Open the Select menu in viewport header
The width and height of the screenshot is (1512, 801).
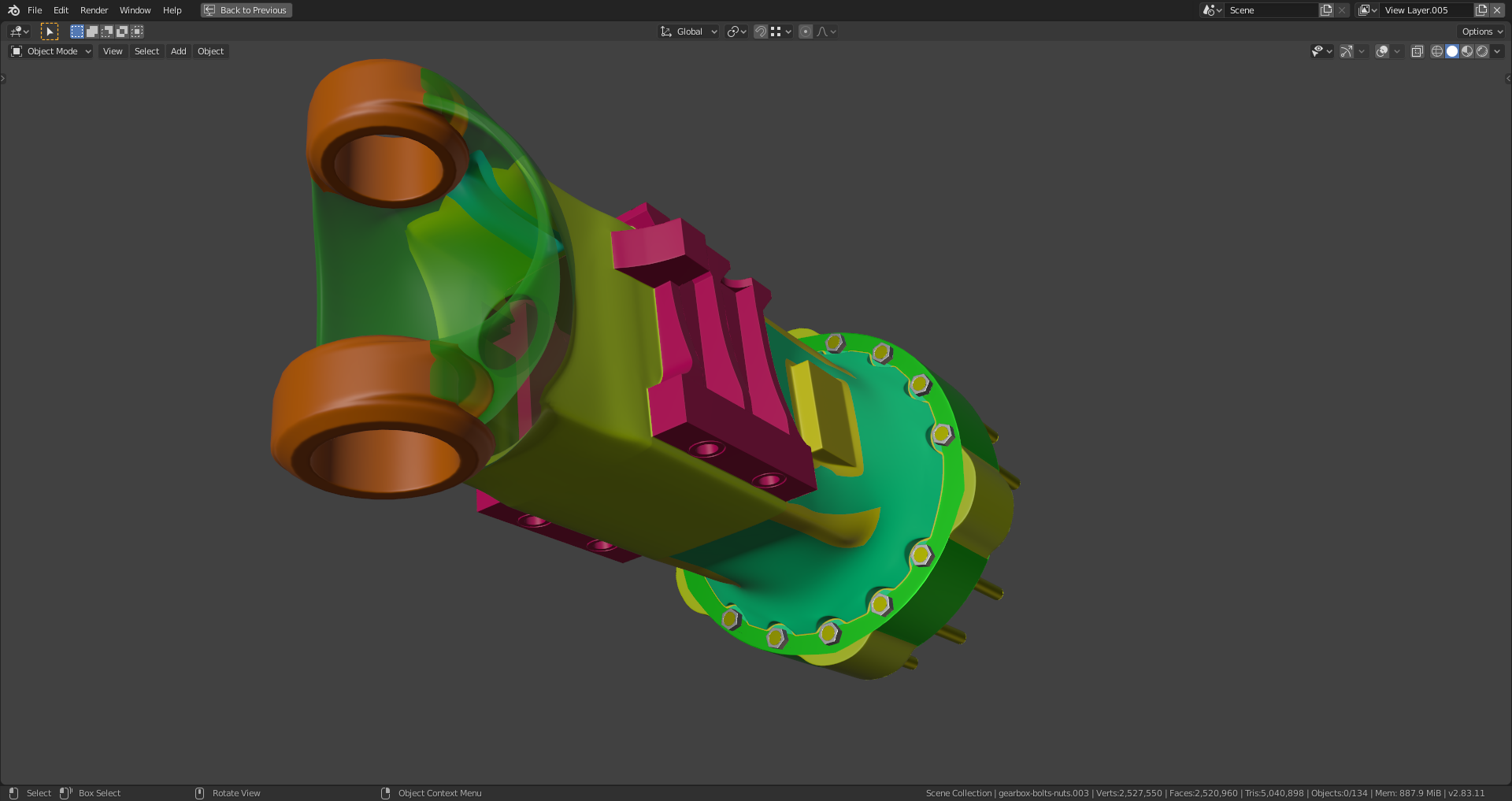(x=146, y=51)
